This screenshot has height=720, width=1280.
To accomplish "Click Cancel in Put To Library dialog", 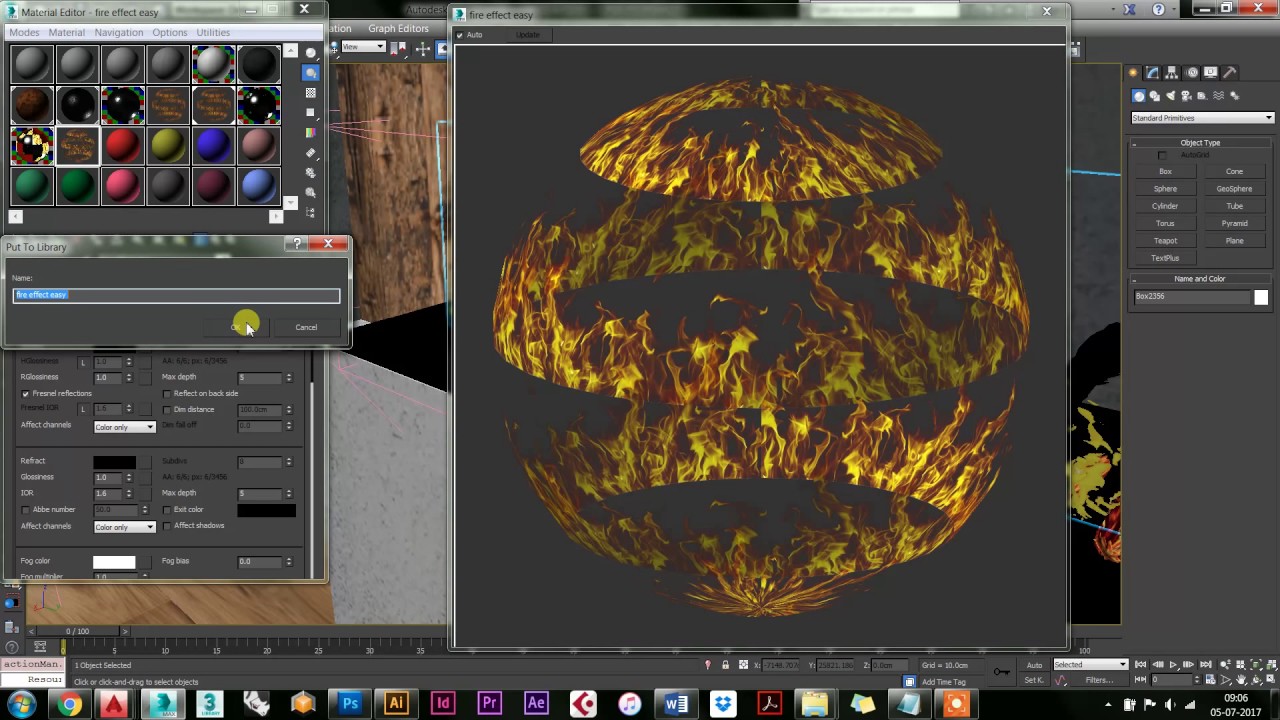I will (x=306, y=327).
